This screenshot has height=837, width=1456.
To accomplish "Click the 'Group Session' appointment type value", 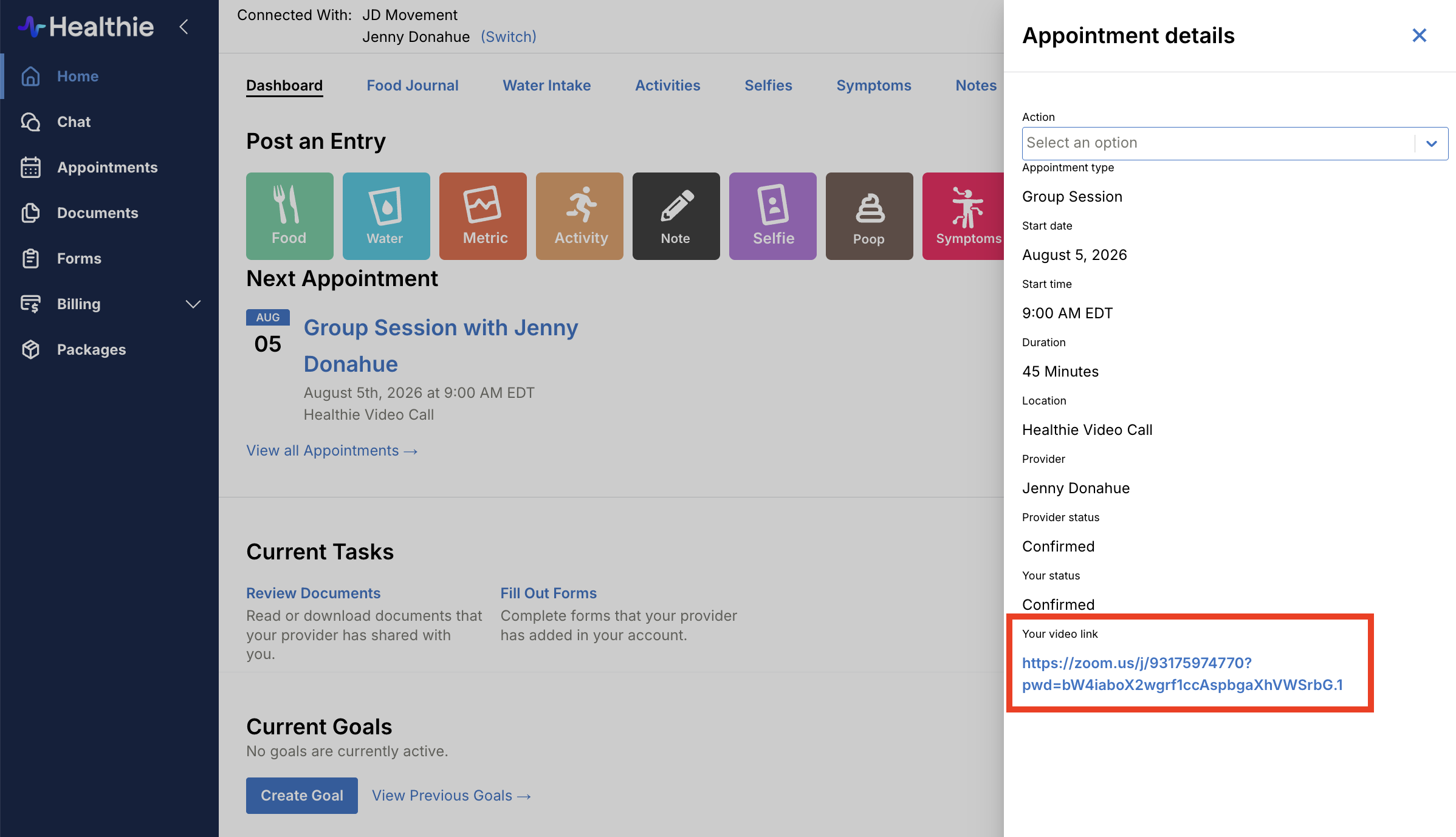I will (x=1072, y=197).
